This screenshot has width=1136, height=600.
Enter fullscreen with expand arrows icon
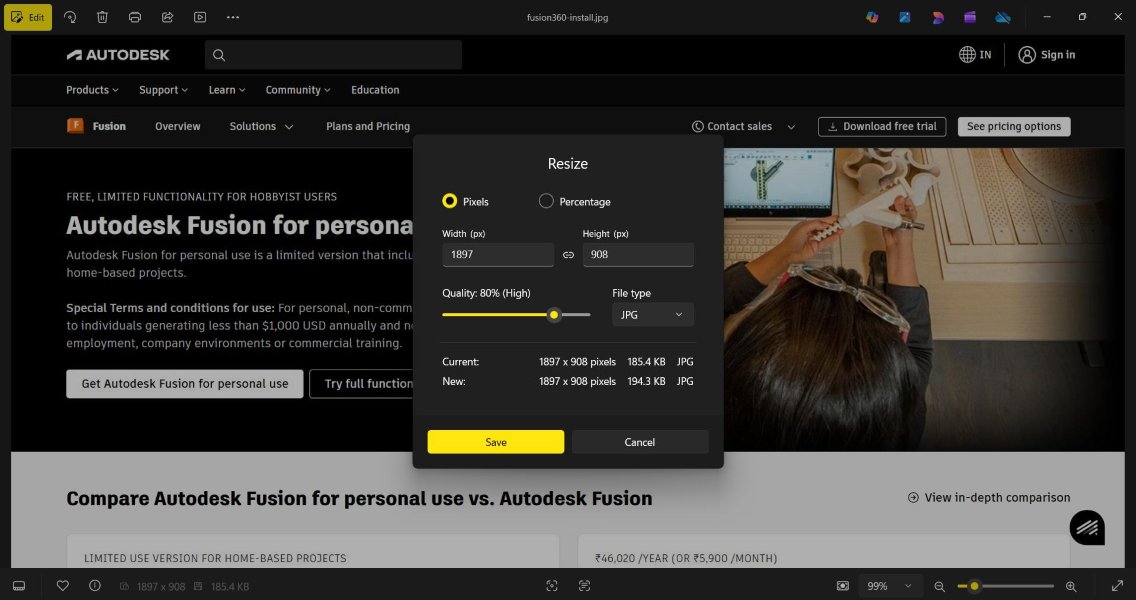[1117, 586]
